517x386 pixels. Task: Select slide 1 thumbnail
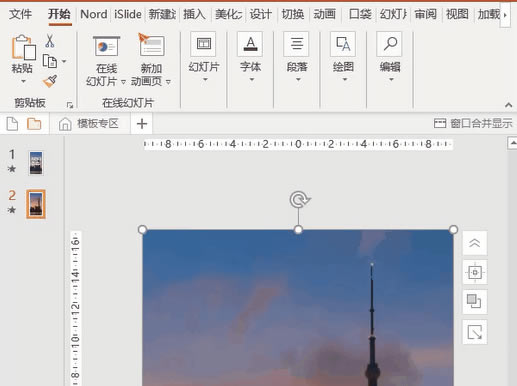click(x=36, y=163)
